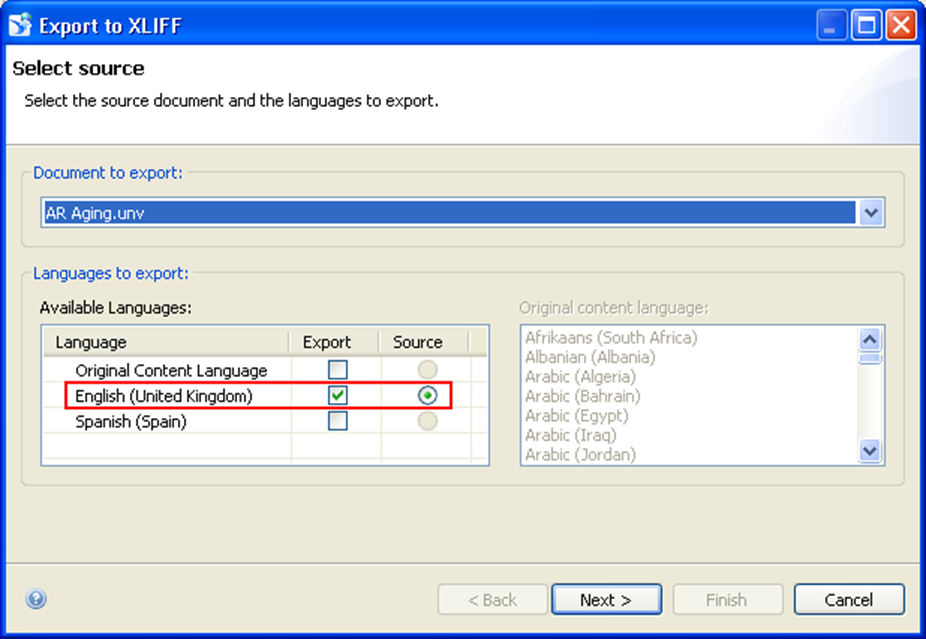Click the Source column header
This screenshot has height=639, width=926.
[417, 342]
